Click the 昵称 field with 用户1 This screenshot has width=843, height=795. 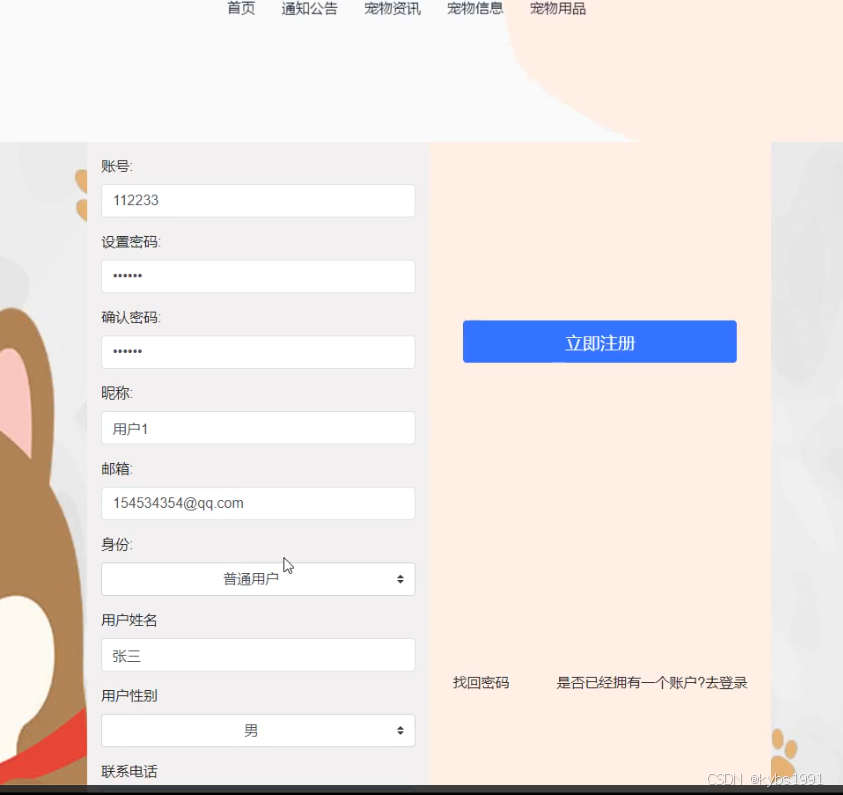(258, 428)
